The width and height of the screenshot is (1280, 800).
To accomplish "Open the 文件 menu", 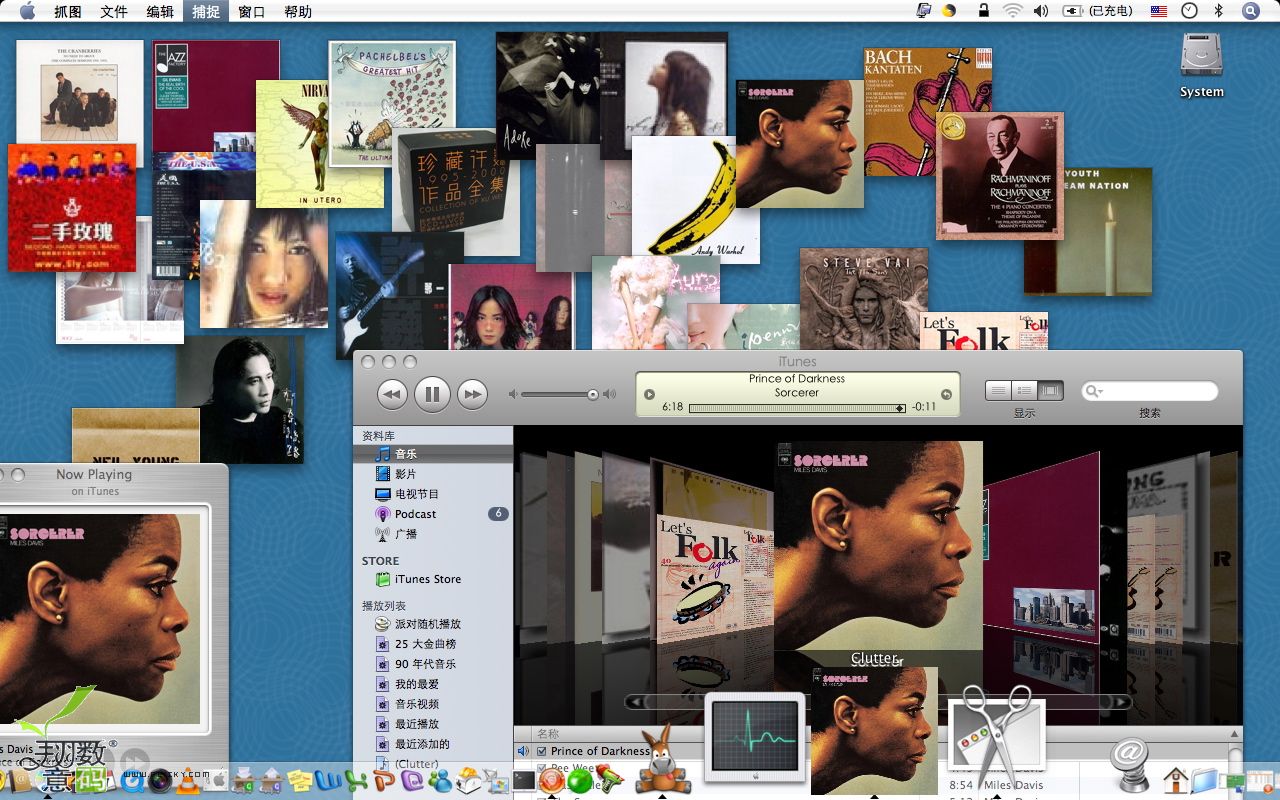I will click(114, 11).
